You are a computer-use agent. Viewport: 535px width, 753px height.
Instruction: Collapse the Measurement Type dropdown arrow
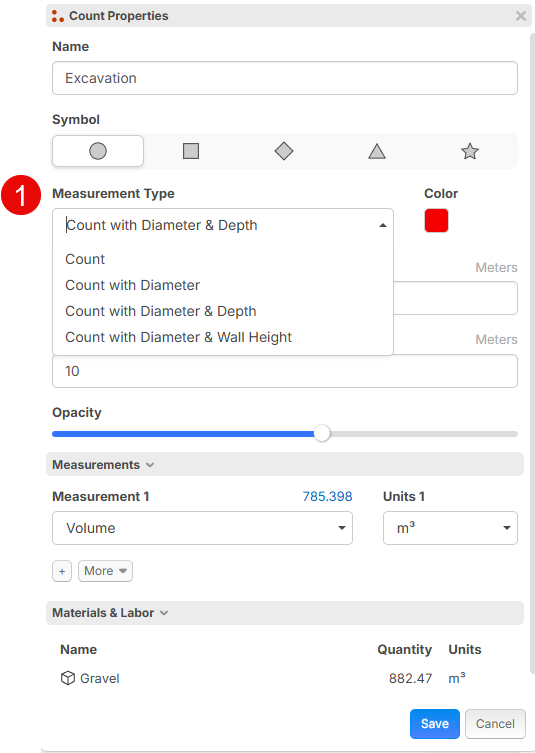point(383,225)
